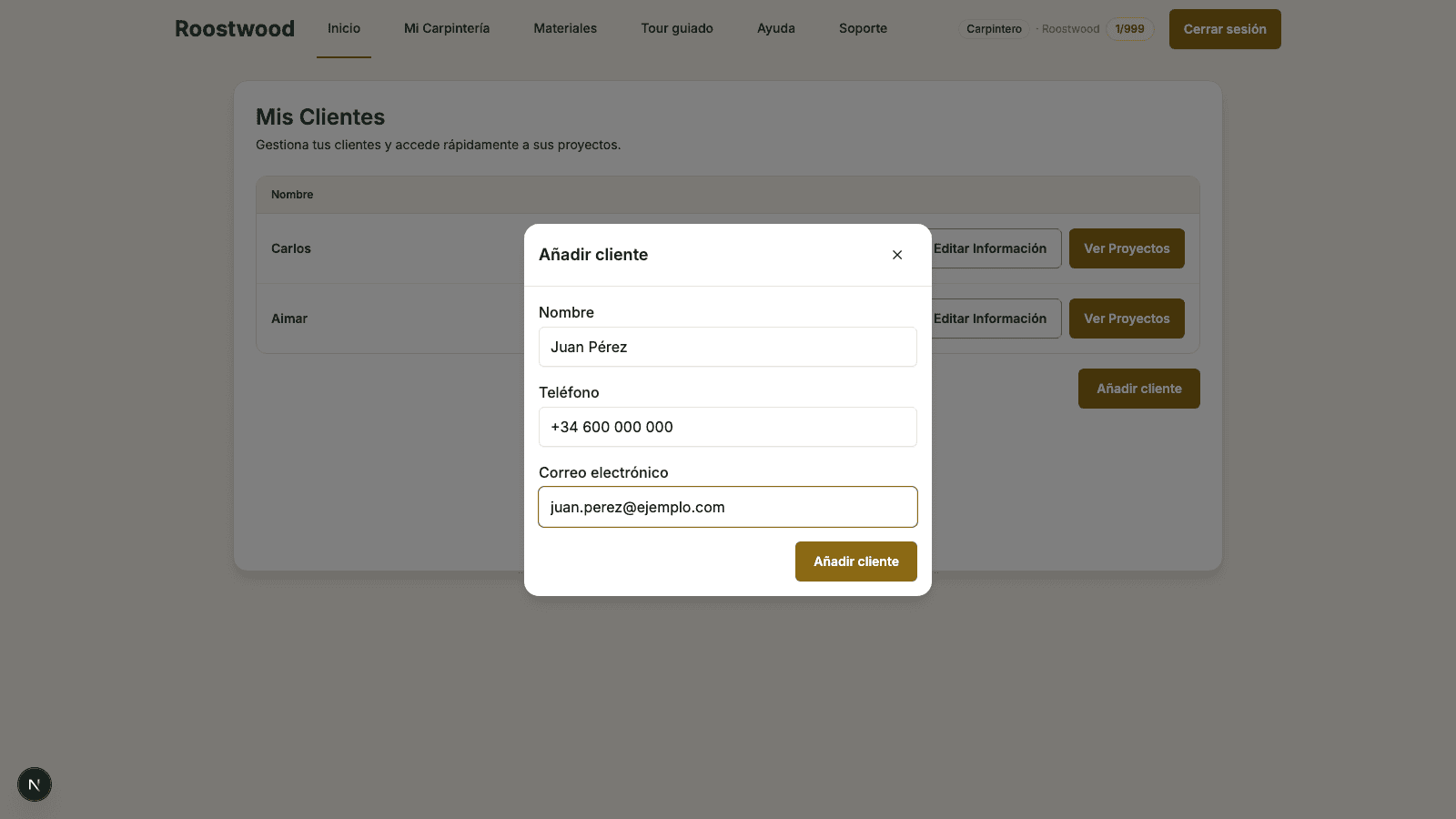This screenshot has width=1456, height=819.
Task: Focus the Teléfono input field
Action: click(728, 427)
